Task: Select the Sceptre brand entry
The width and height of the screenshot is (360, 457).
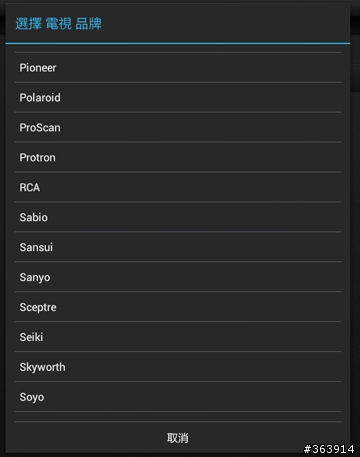Action: click(x=178, y=307)
